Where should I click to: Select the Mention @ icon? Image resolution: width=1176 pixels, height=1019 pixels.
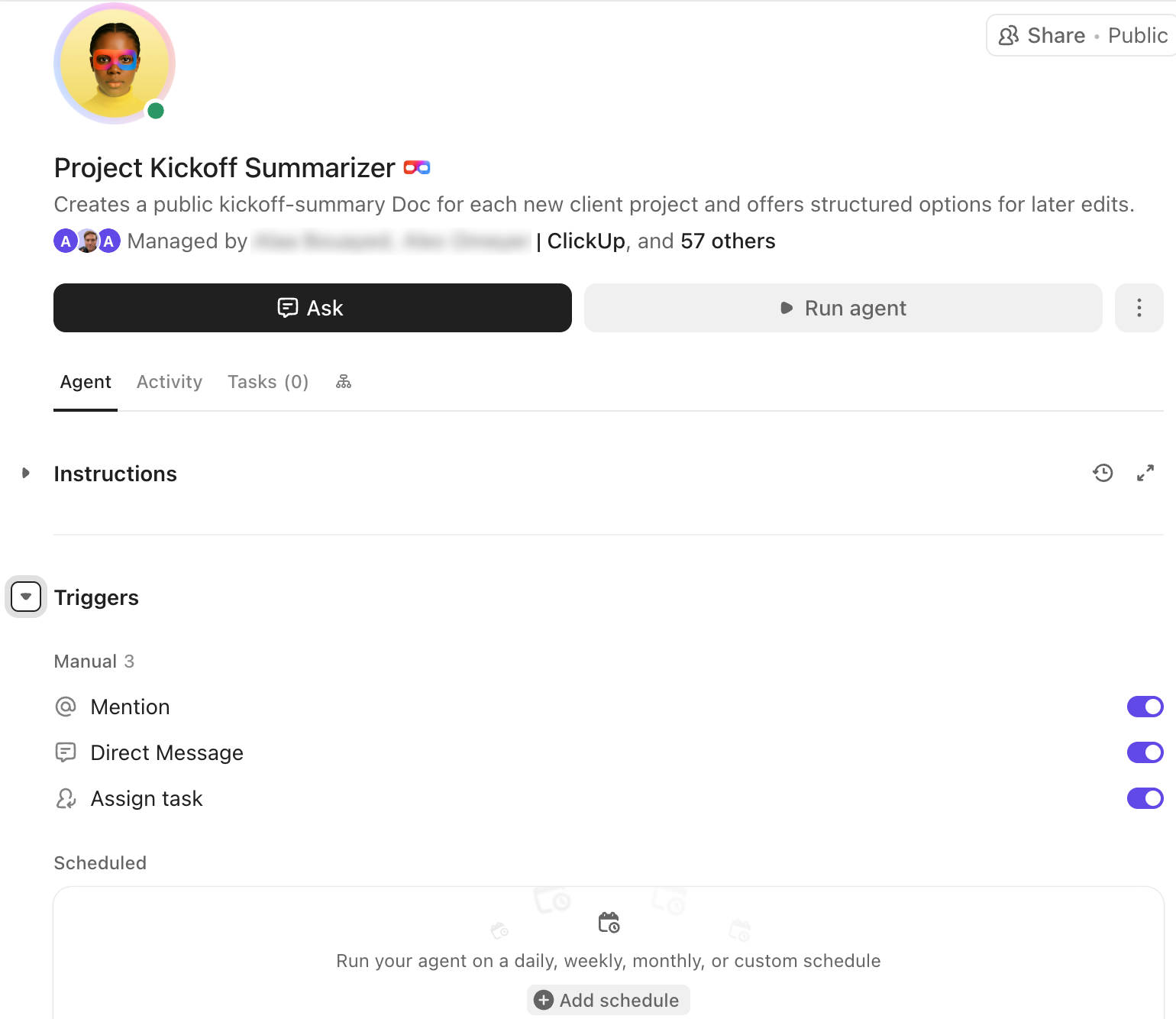(66, 707)
